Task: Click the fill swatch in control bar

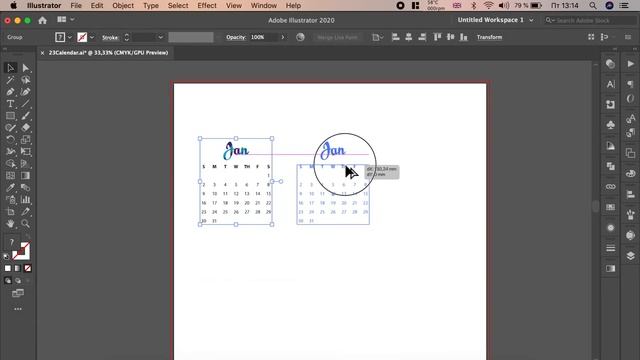Action: 60,37
